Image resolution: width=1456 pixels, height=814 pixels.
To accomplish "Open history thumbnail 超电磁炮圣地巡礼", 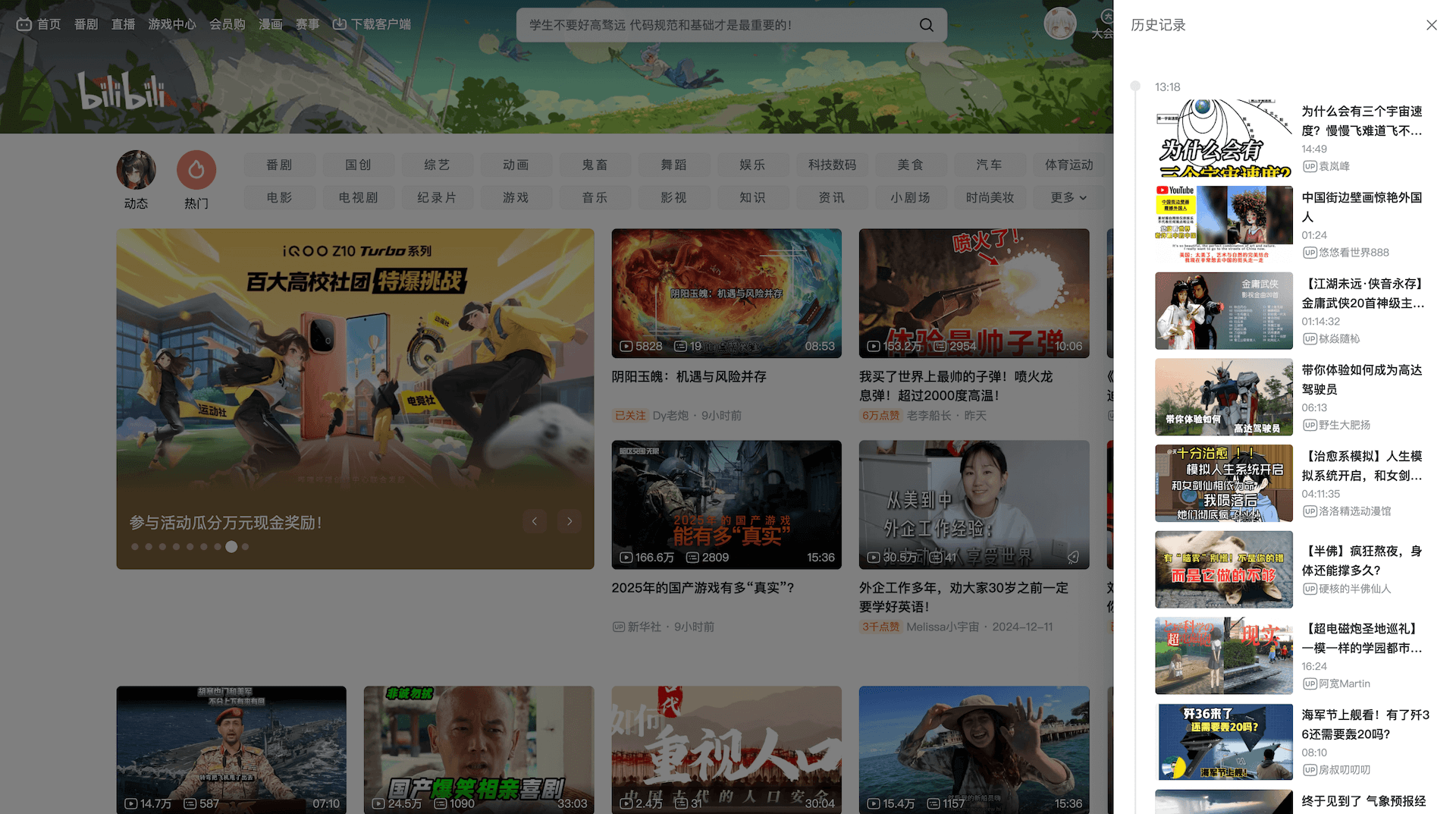I will 1223,655.
